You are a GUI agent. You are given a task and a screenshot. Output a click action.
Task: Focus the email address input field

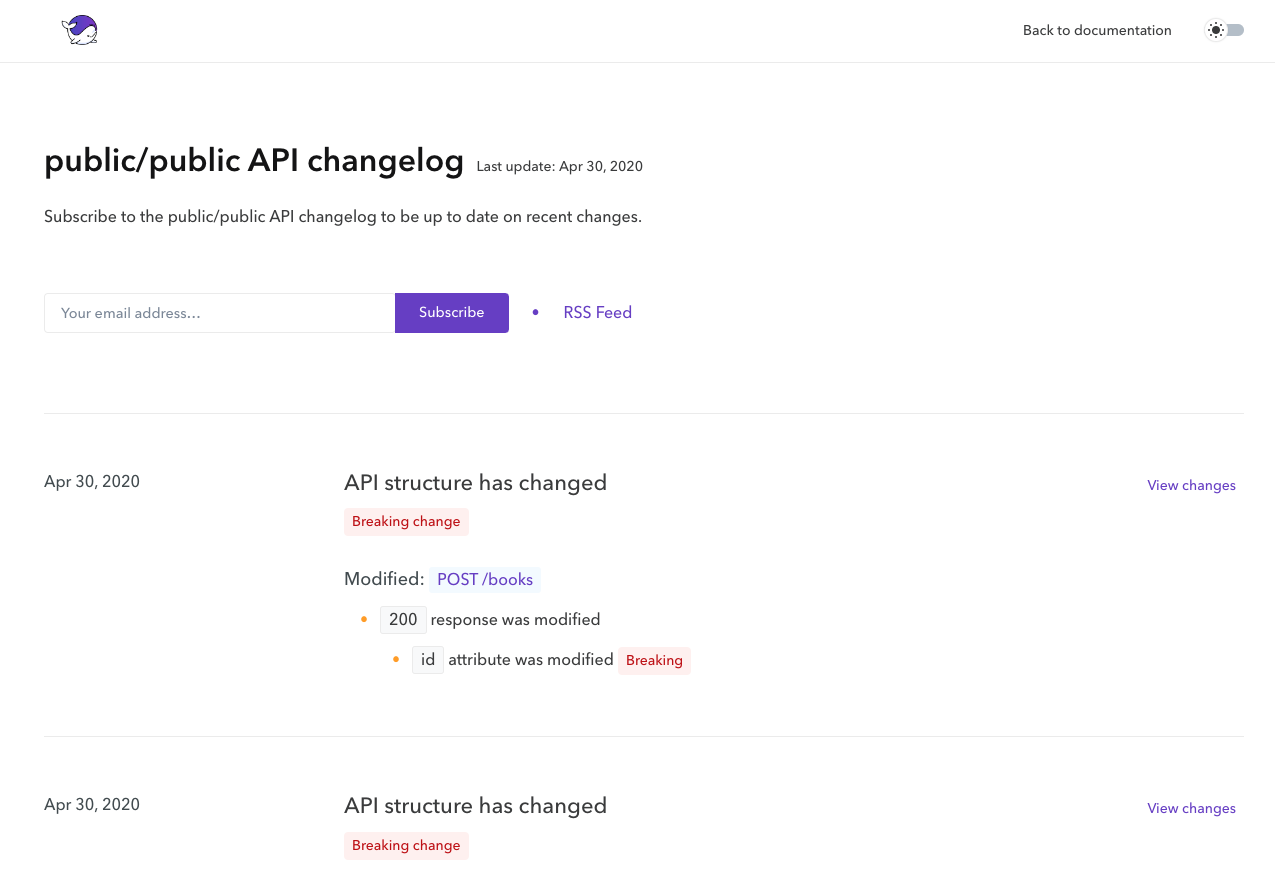pyautogui.click(x=220, y=313)
